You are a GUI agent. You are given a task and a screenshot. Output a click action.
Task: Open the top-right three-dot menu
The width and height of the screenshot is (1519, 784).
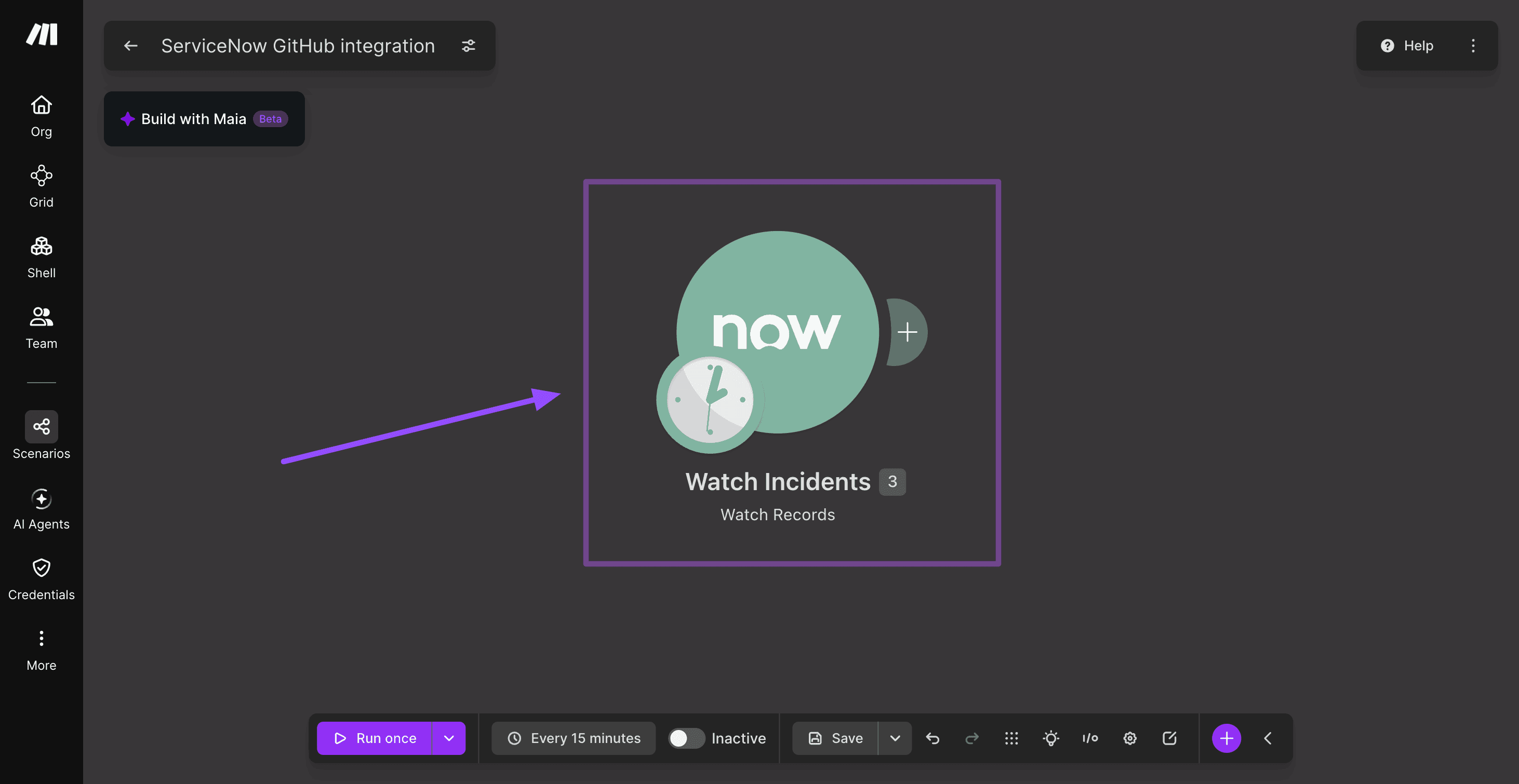pyautogui.click(x=1473, y=46)
